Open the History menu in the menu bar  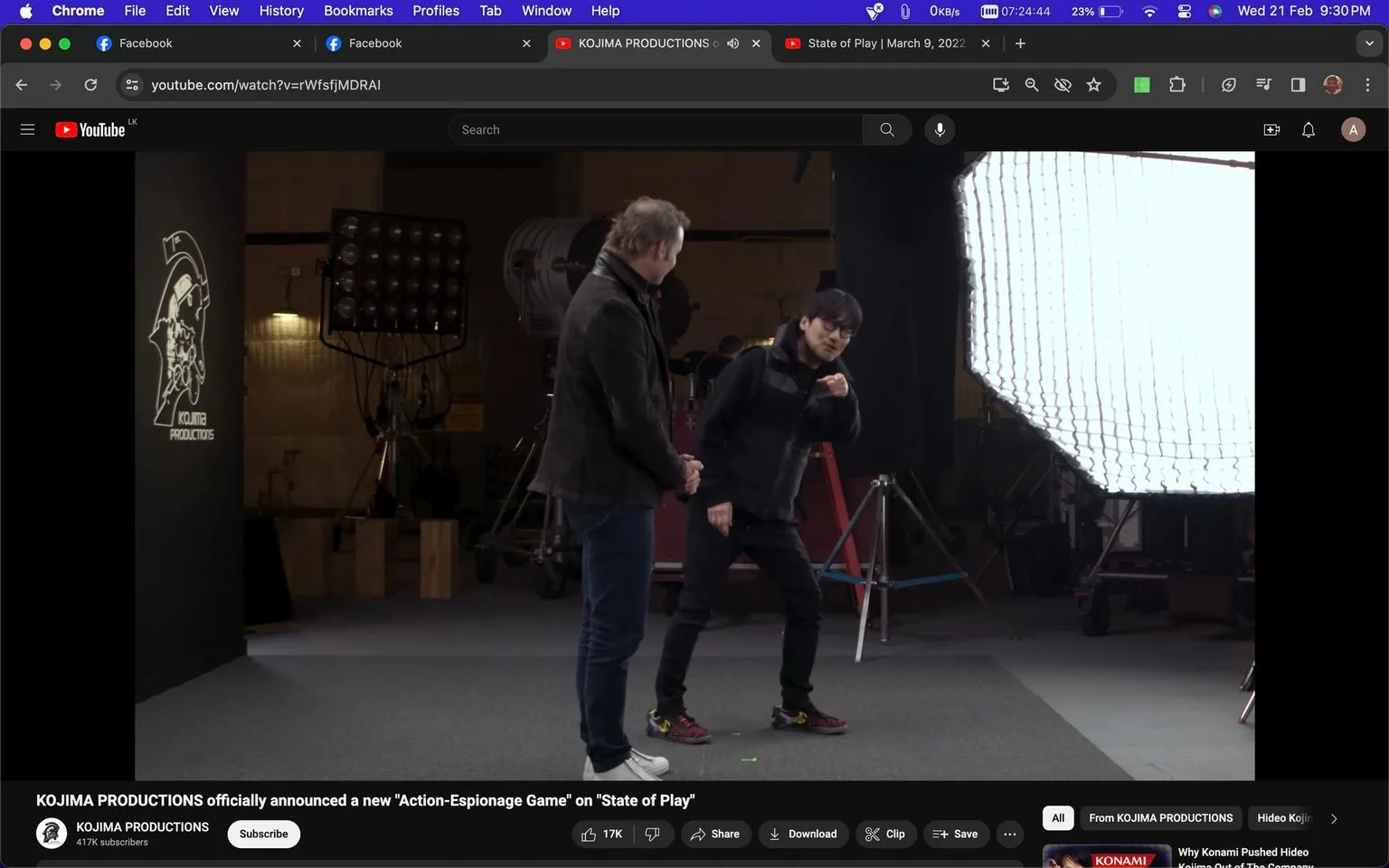click(x=280, y=11)
